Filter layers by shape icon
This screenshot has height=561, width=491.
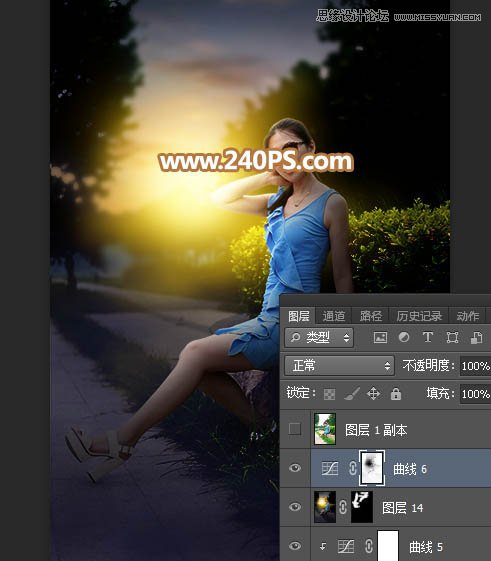452,337
